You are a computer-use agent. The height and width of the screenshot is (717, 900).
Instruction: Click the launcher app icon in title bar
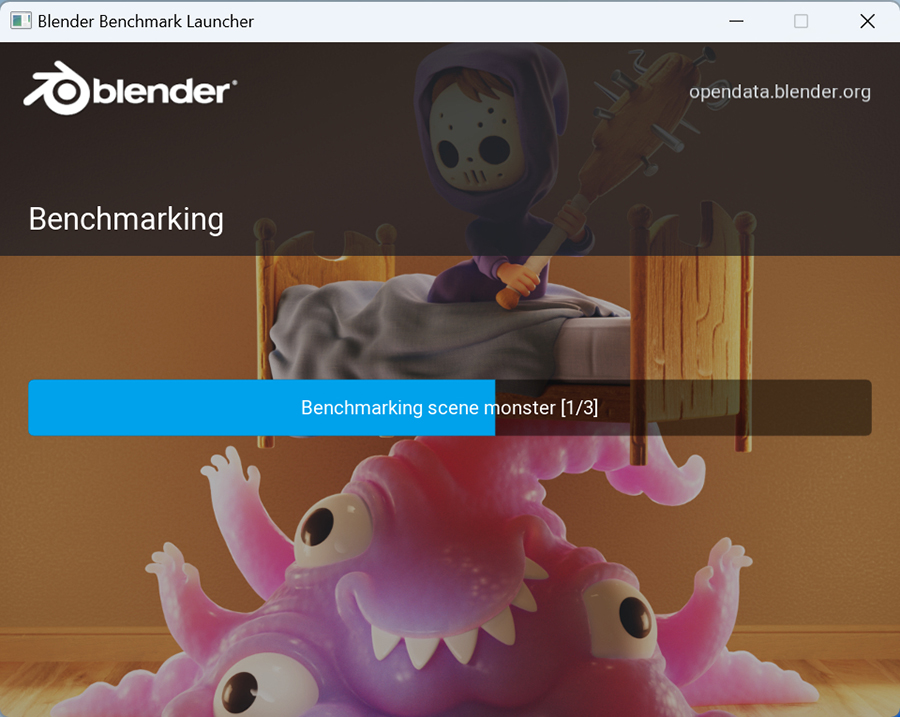pyautogui.click(x=21, y=21)
